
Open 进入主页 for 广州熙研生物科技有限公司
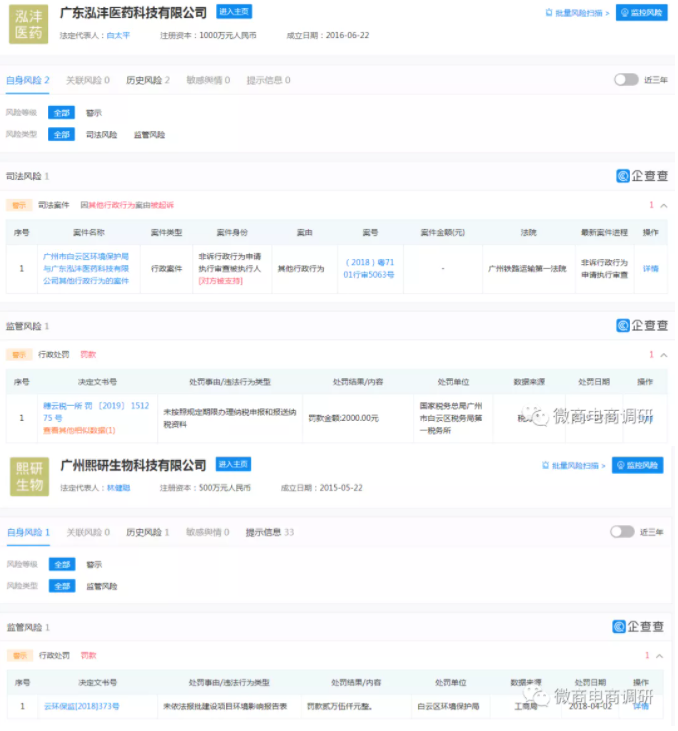click(234, 466)
